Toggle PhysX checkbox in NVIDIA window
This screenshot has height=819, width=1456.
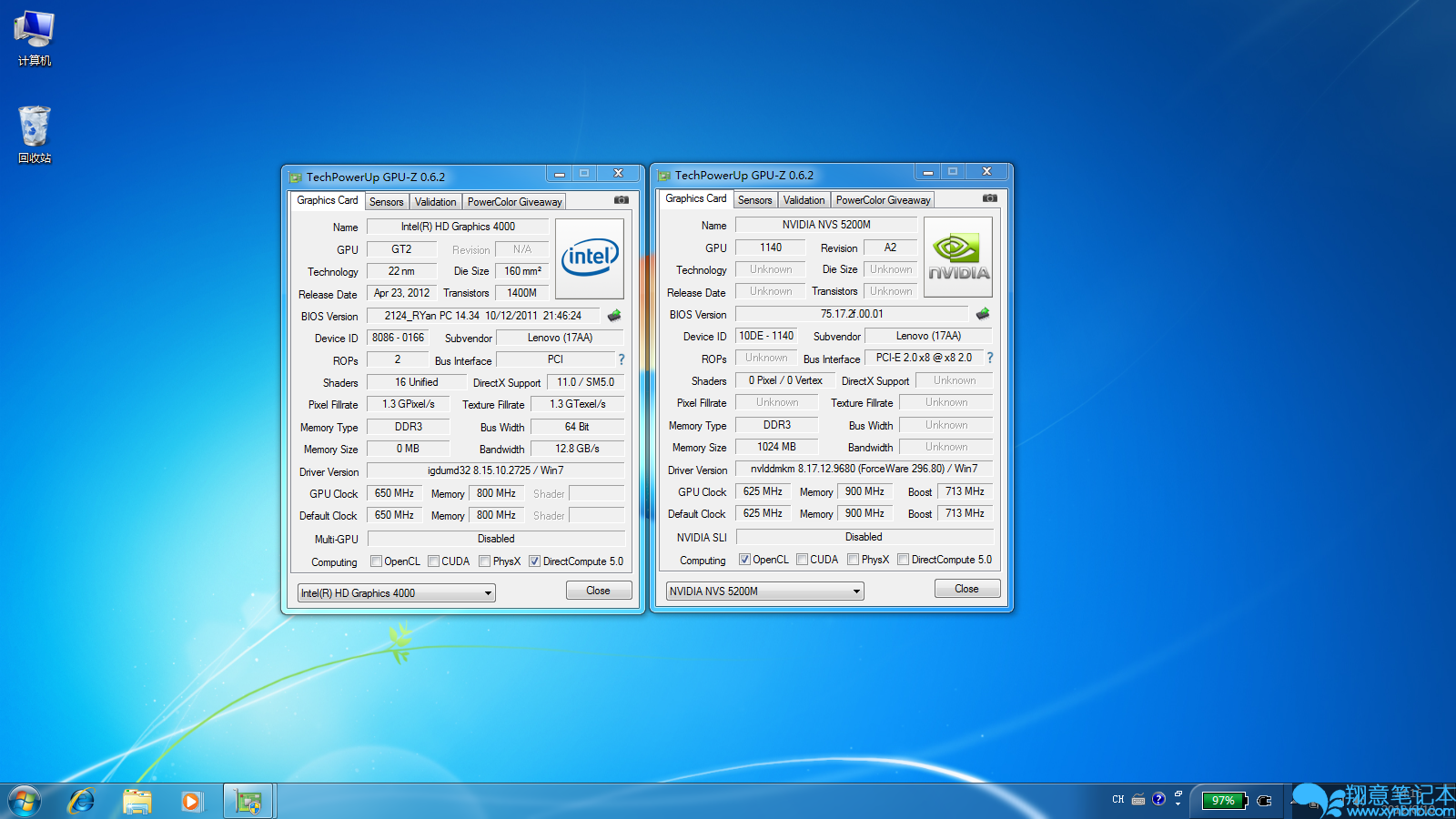(854, 560)
